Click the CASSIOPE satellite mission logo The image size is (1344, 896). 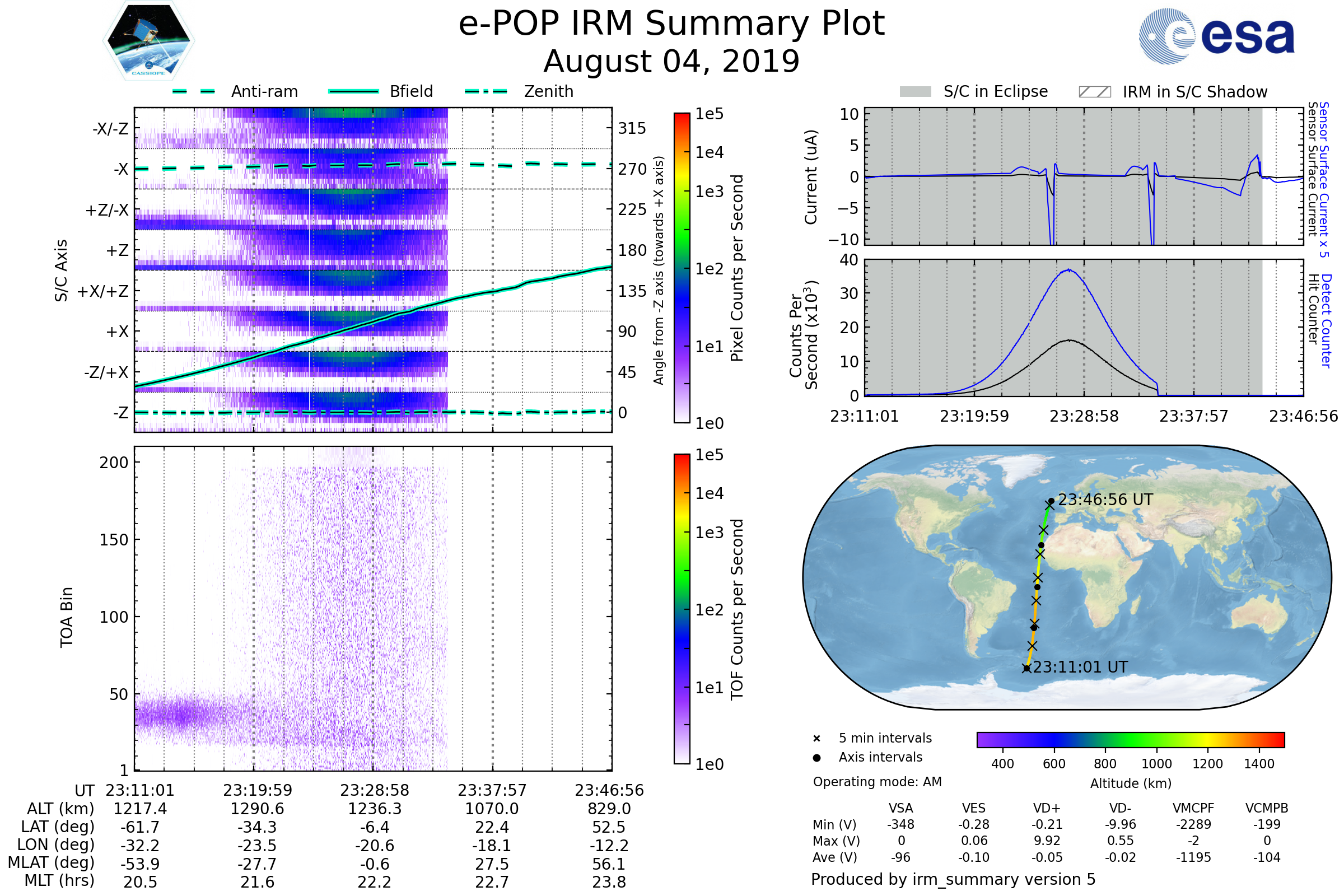(148, 41)
